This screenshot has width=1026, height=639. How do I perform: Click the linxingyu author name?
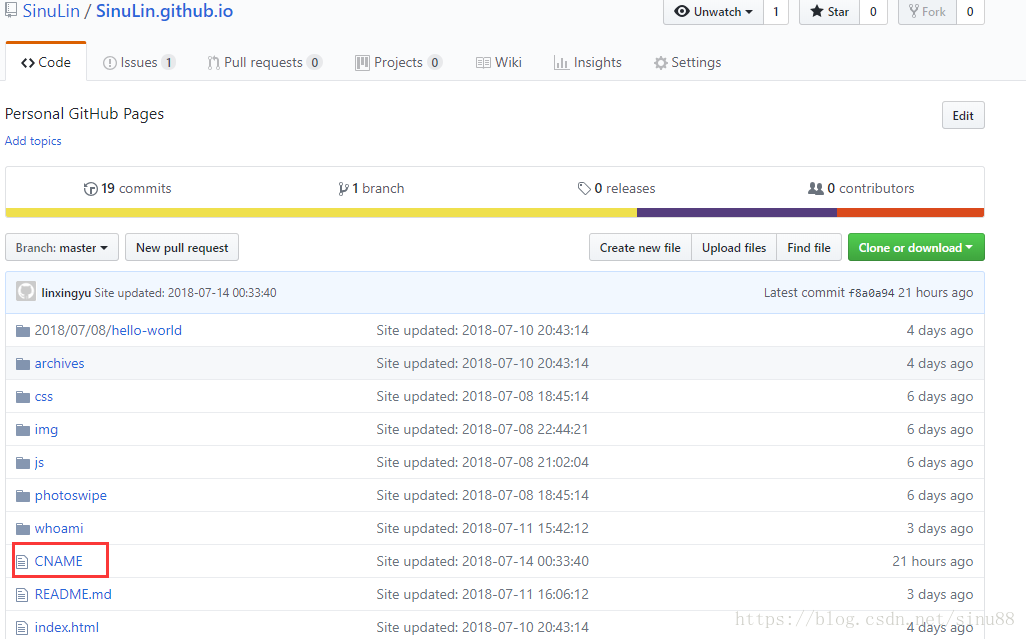coord(66,293)
